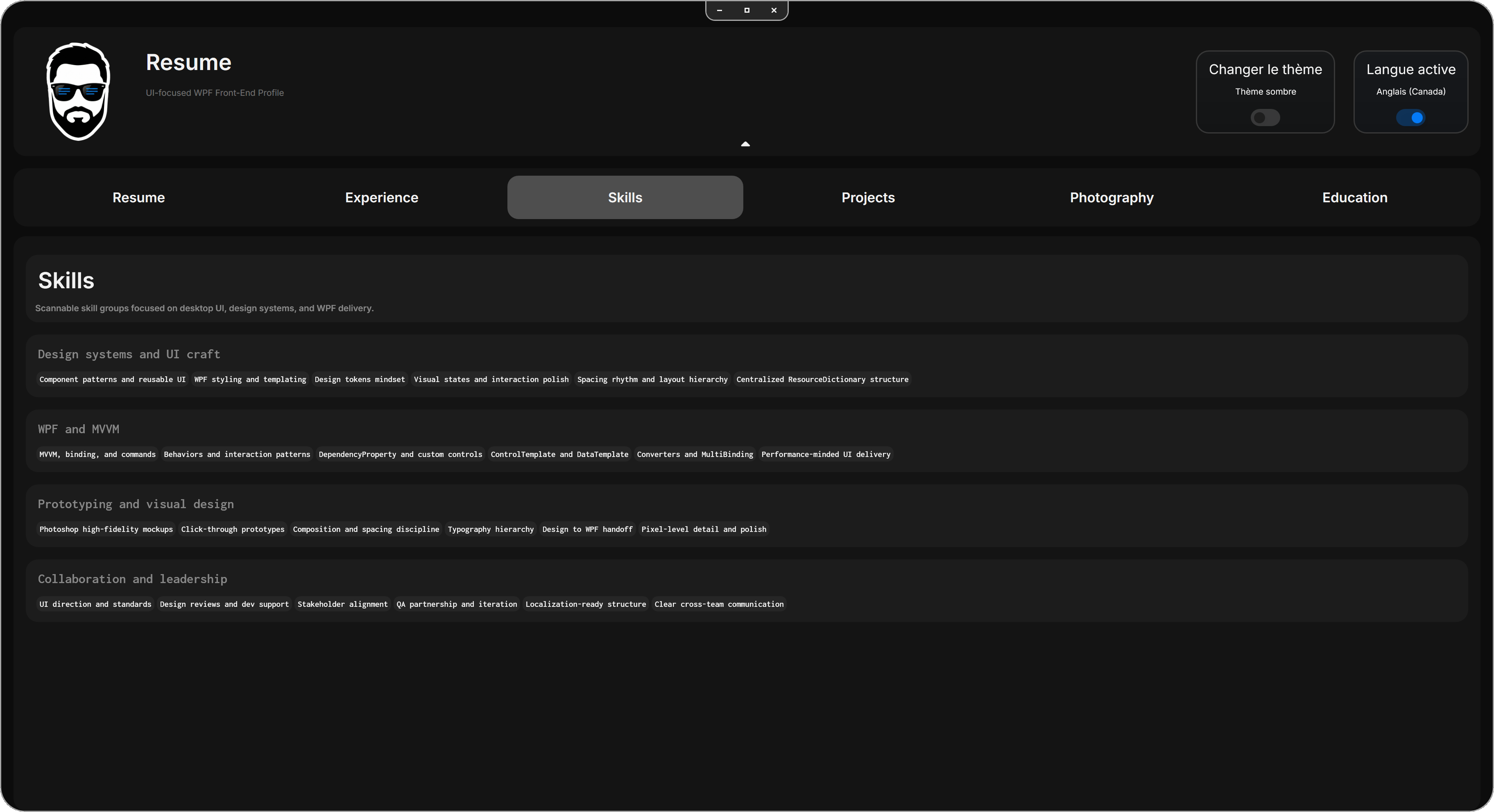Screen dimensions: 1494x812
Task: Minimize the window
Action: pyautogui.click(x=719, y=10)
